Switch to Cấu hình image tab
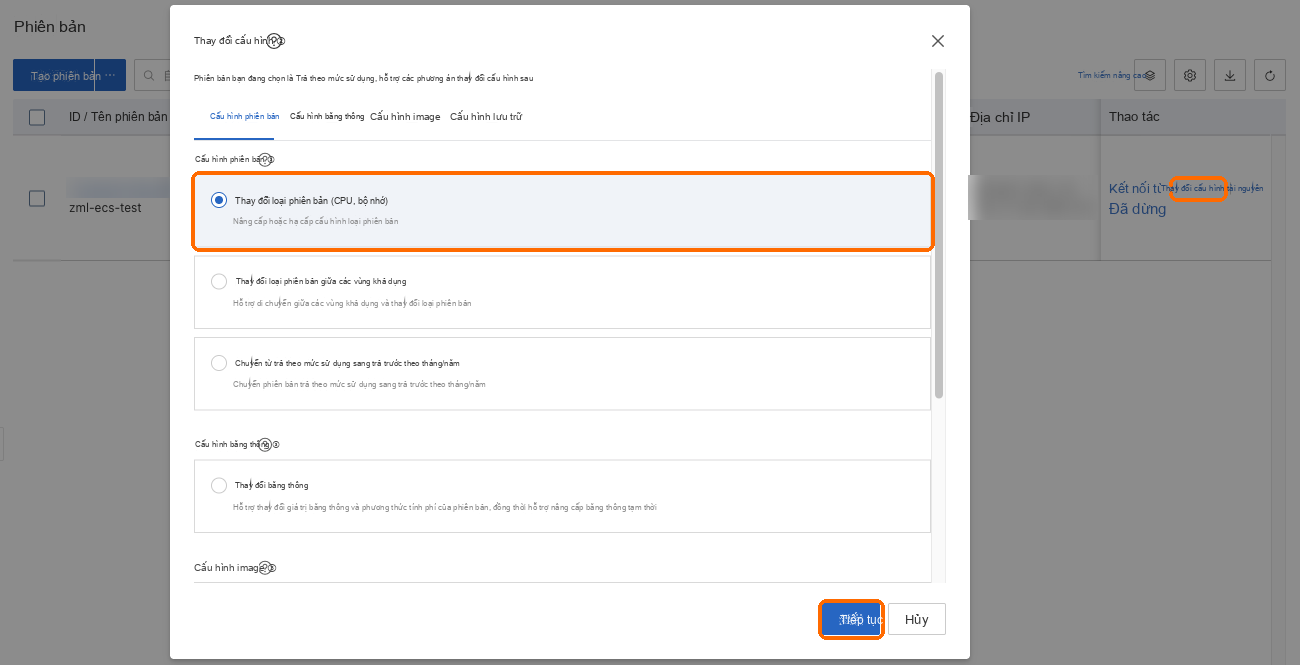The image size is (1300, 665). [405, 117]
